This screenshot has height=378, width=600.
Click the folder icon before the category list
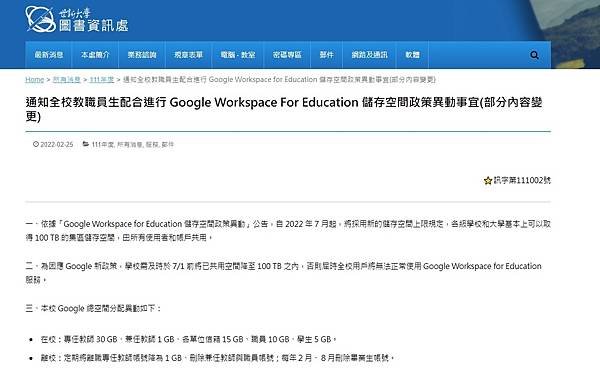tap(86, 144)
